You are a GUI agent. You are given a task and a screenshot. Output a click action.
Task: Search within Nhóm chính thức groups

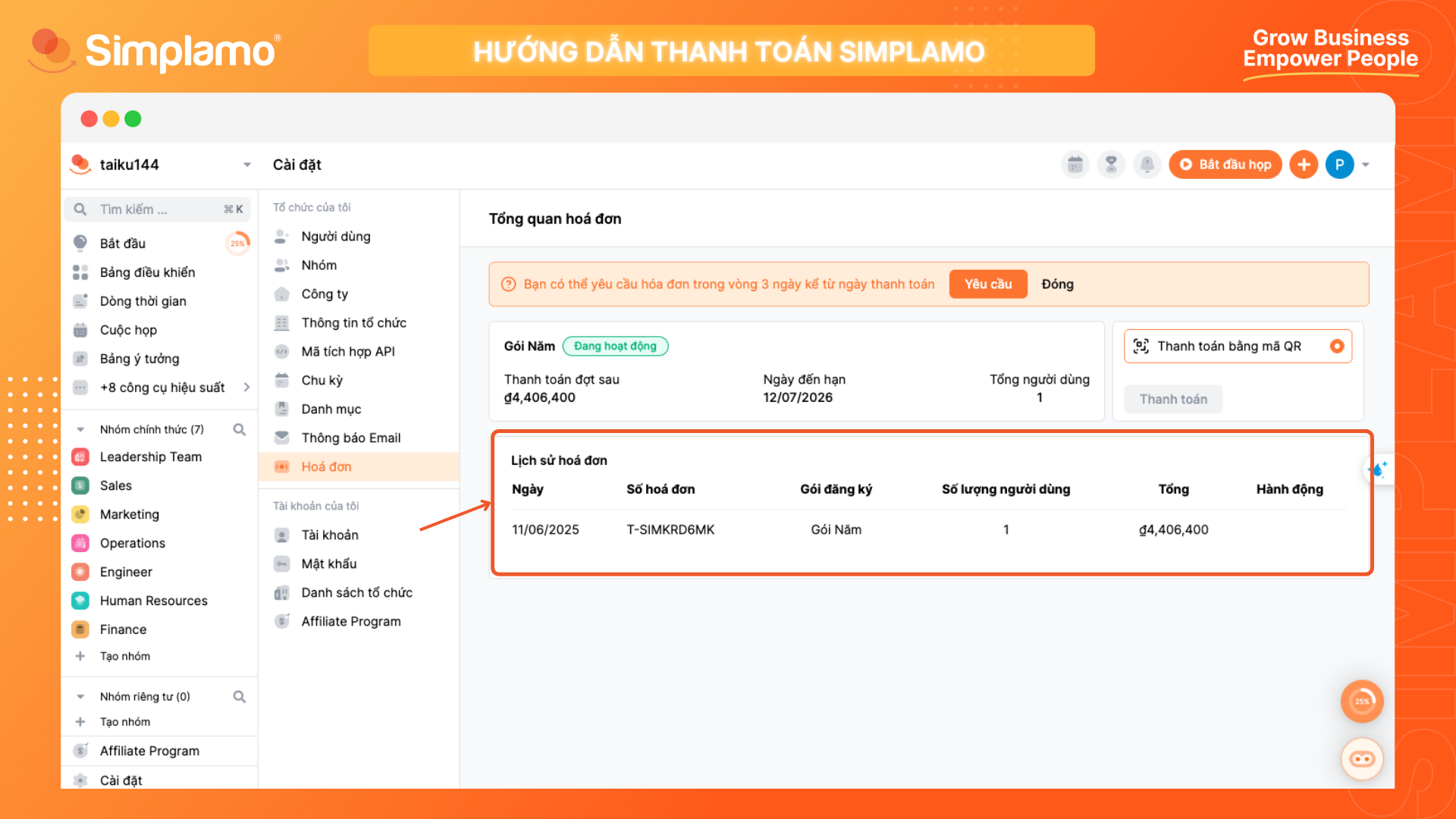pyautogui.click(x=239, y=429)
